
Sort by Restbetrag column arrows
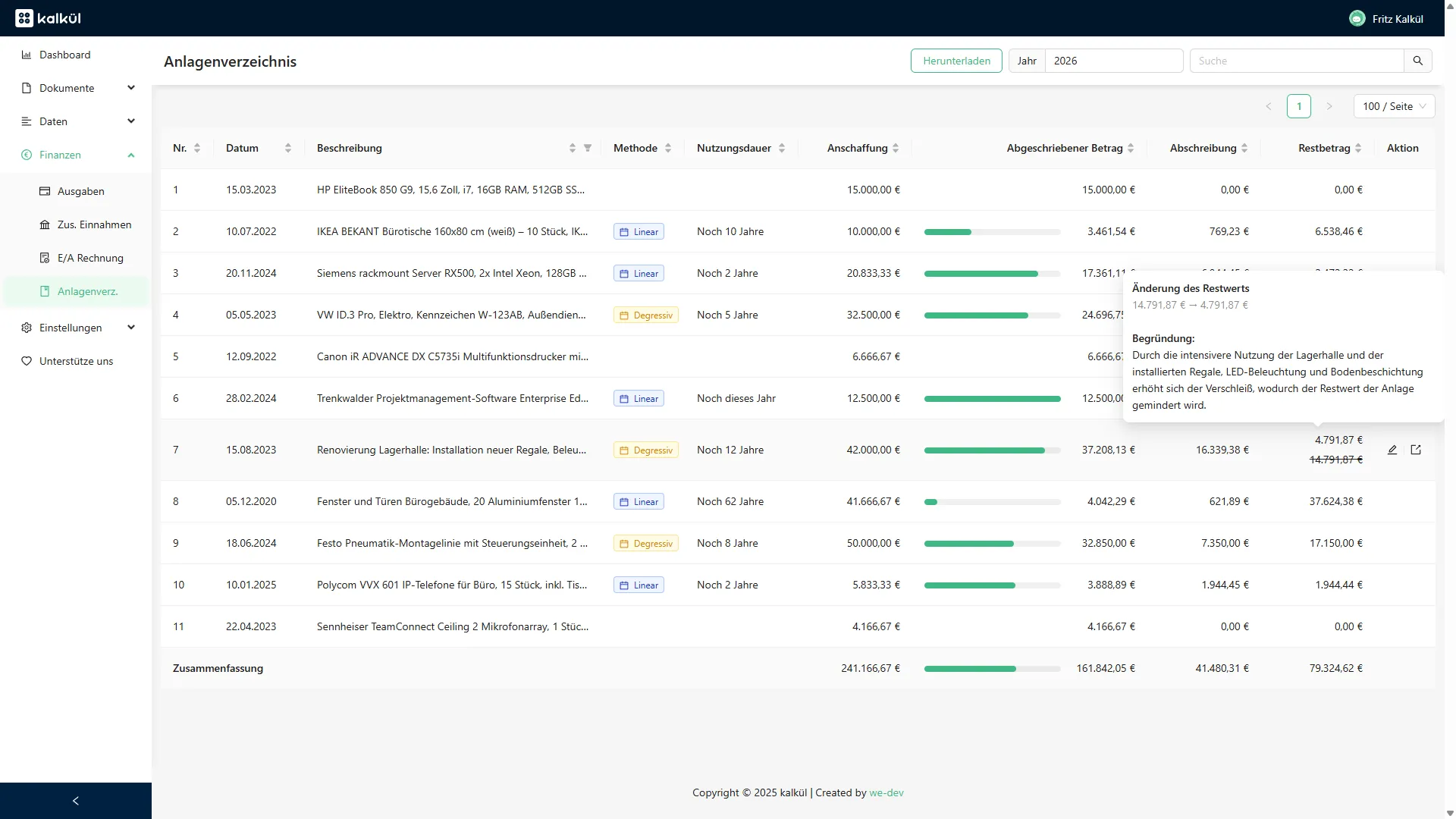pyautogui.click(x=1357, y=148)
